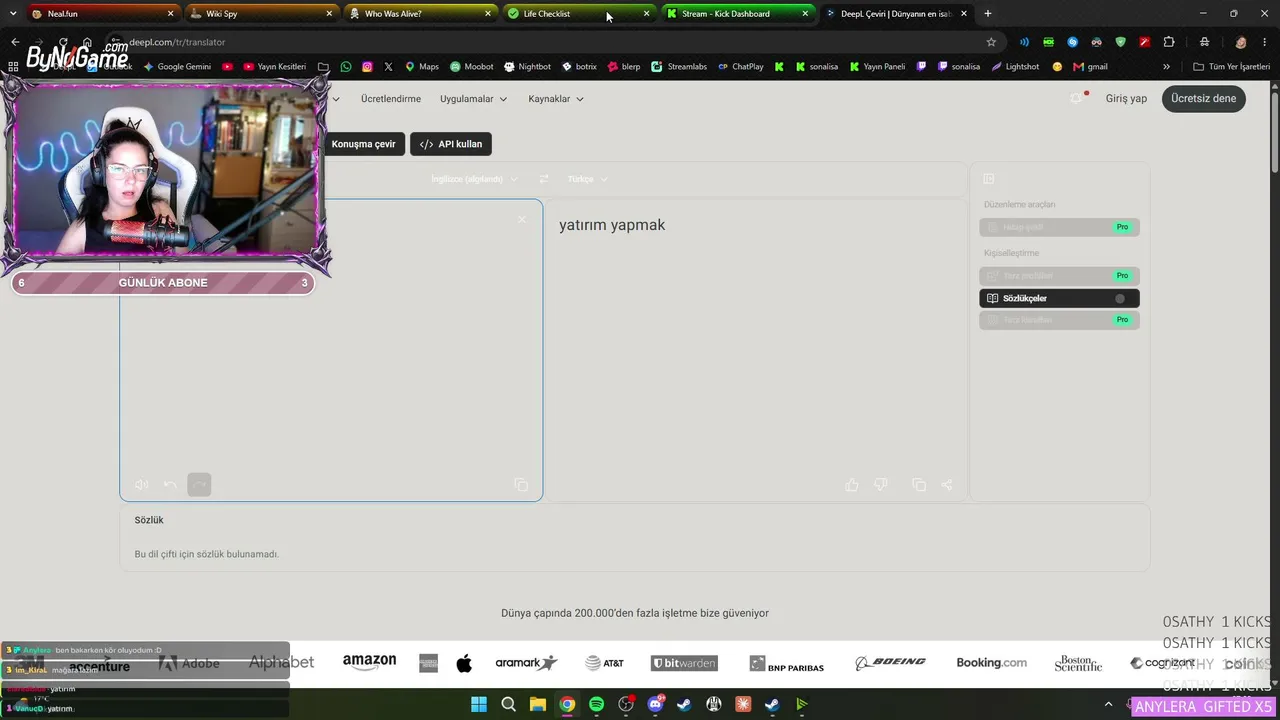Bookmark this page with the star icon

point(991,42)
